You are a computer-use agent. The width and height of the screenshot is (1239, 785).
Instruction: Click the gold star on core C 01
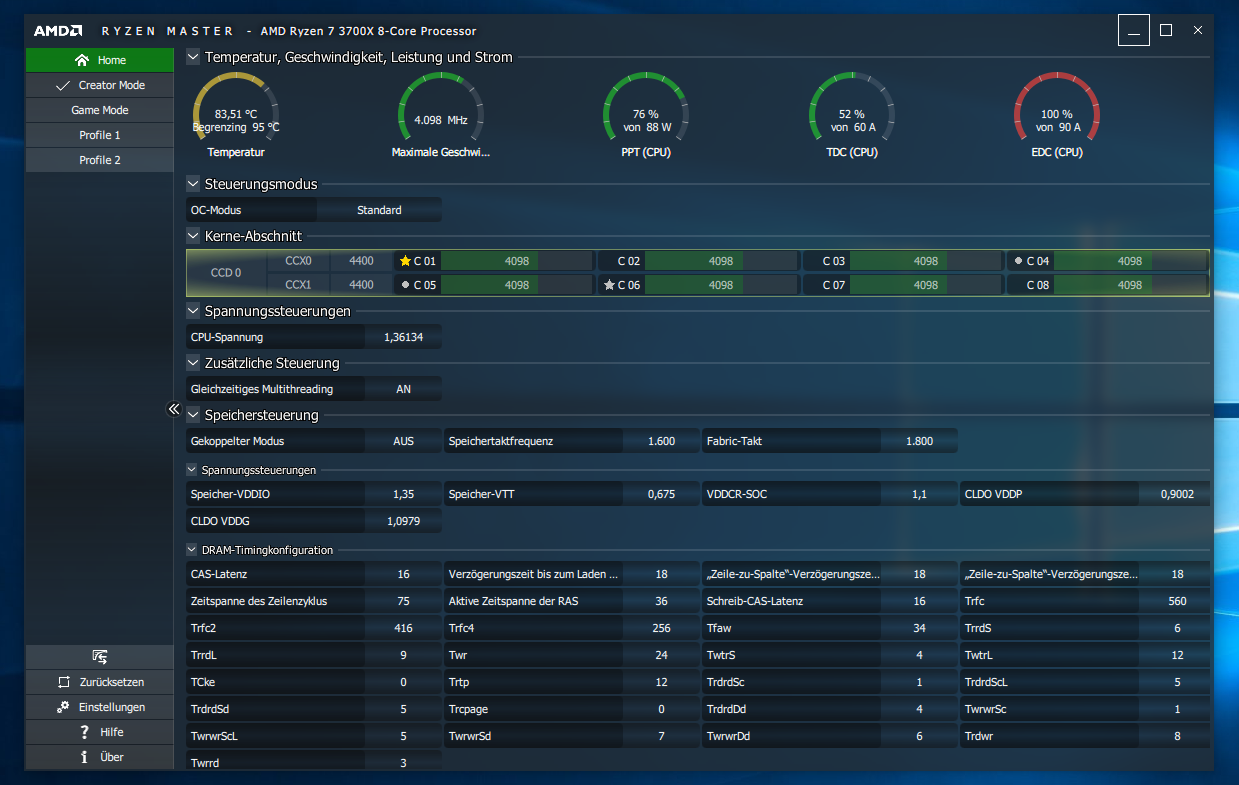coord(405,261)
